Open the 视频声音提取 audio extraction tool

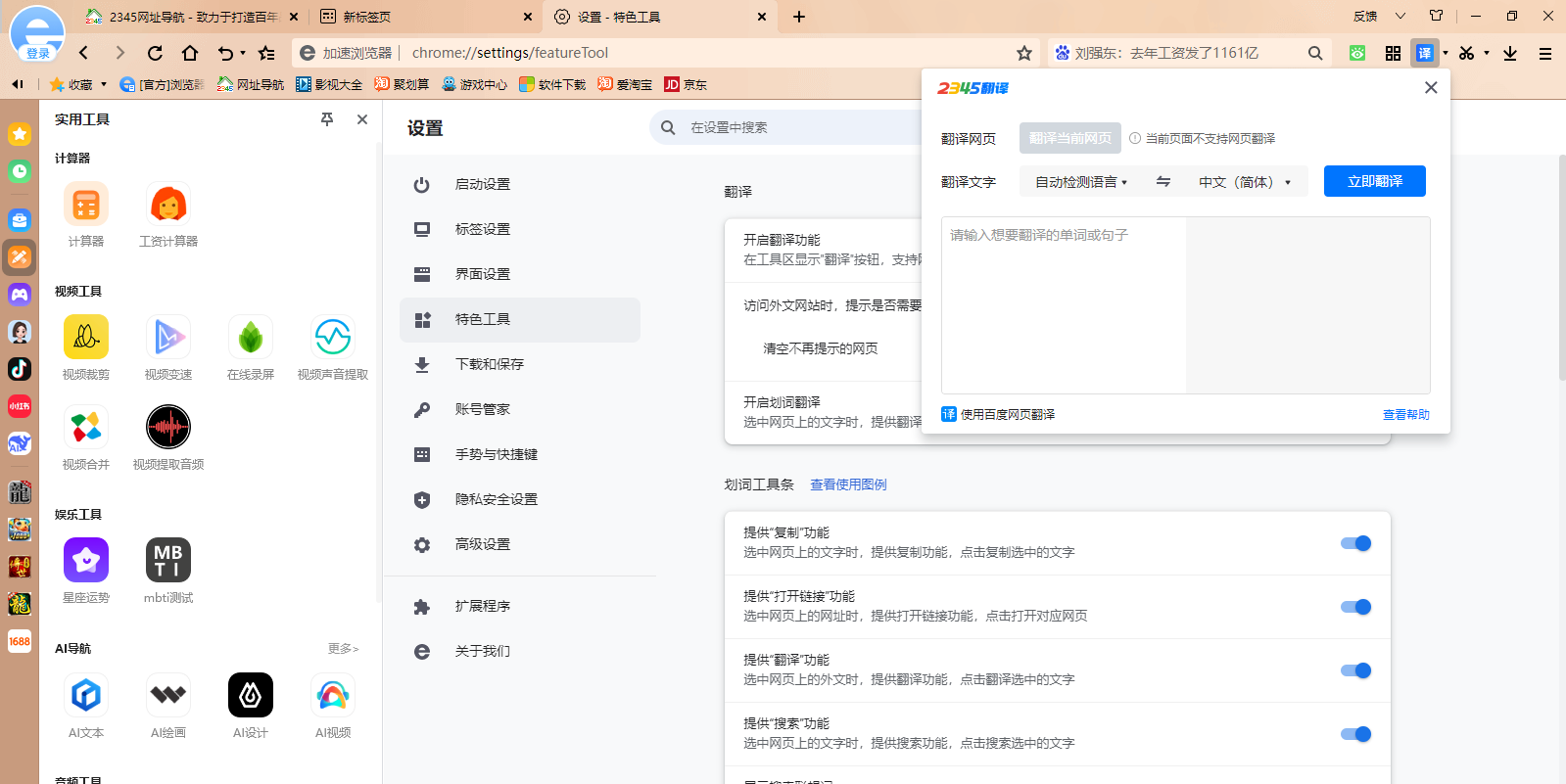[333, 338]
